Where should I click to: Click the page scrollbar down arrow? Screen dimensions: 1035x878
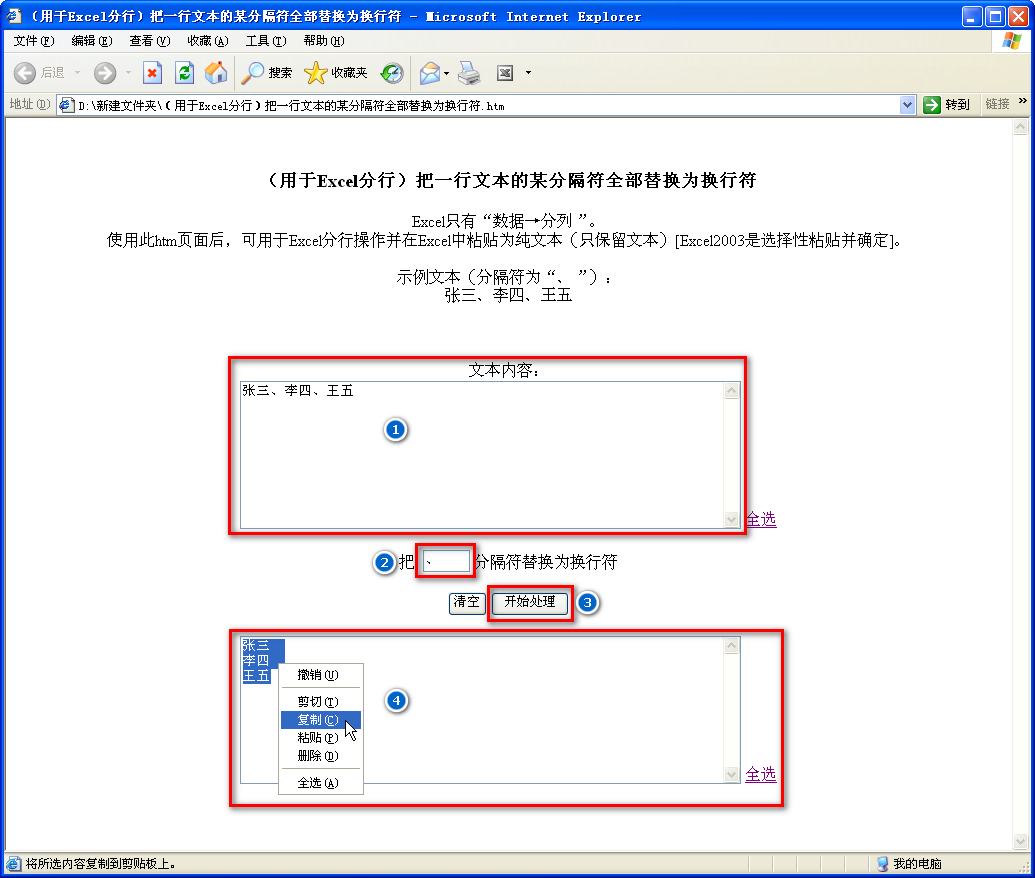click(x=1021, y=842)
